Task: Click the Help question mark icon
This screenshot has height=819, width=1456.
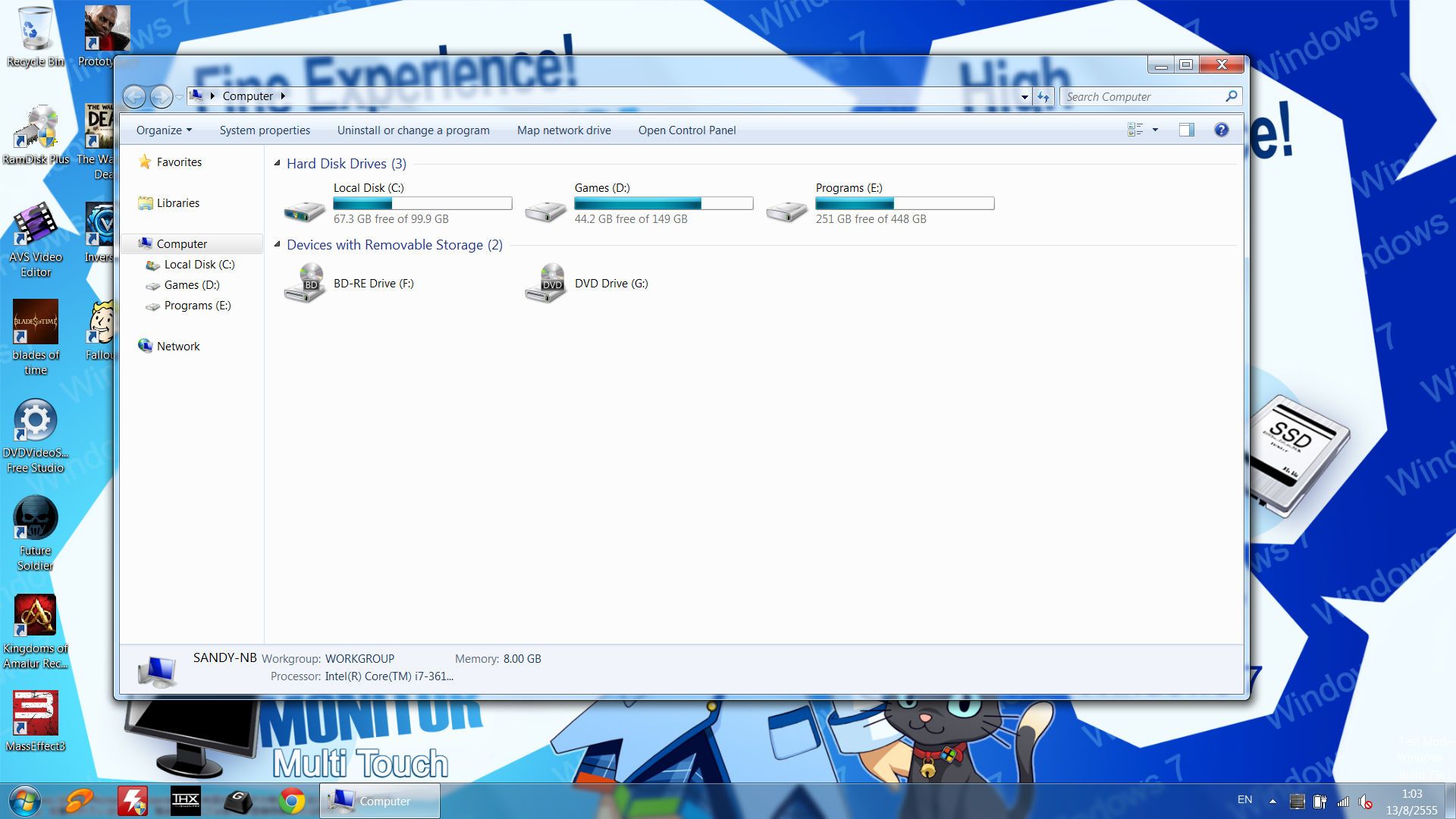Action: click(x=1221, y=130)
